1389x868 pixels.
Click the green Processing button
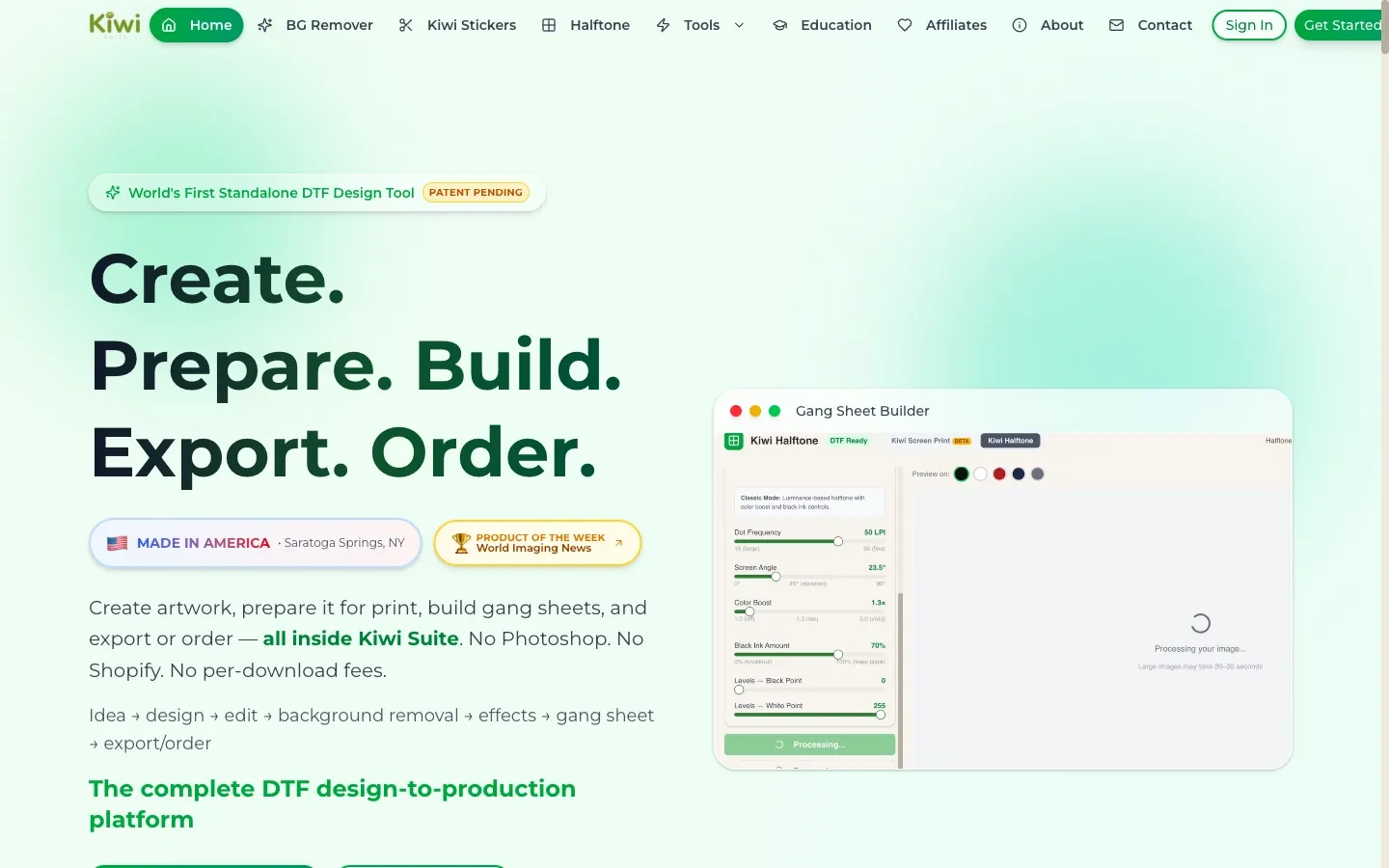pyautogui.click(x=810, y=745)
